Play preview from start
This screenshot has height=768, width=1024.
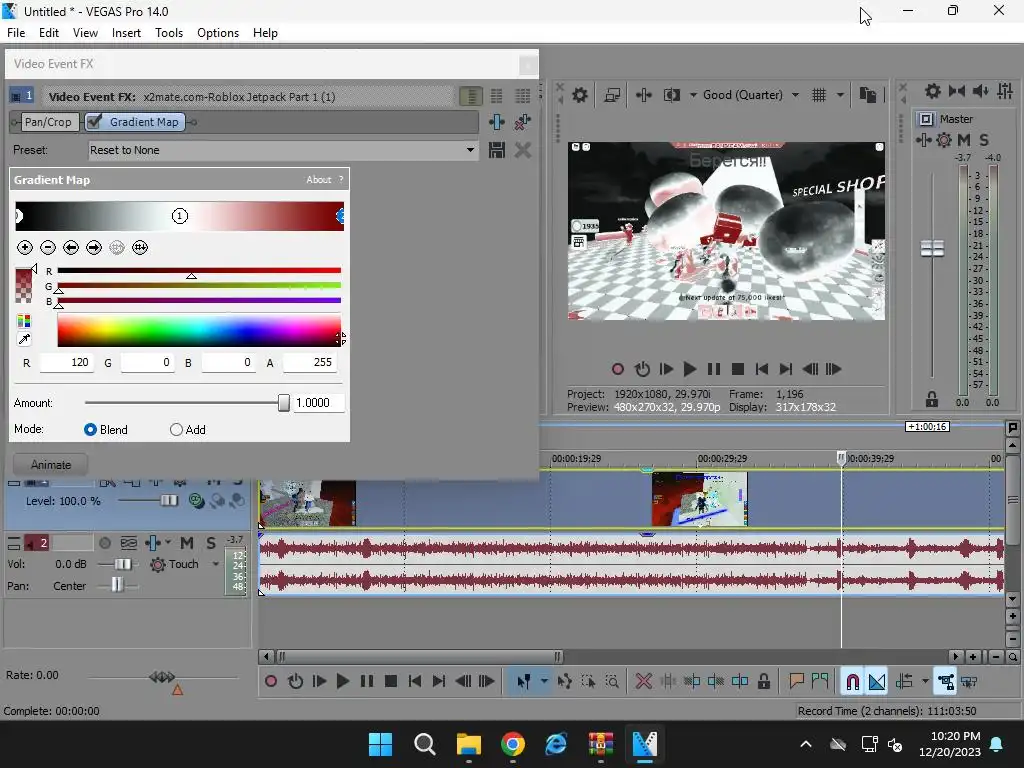click(665, 369)
